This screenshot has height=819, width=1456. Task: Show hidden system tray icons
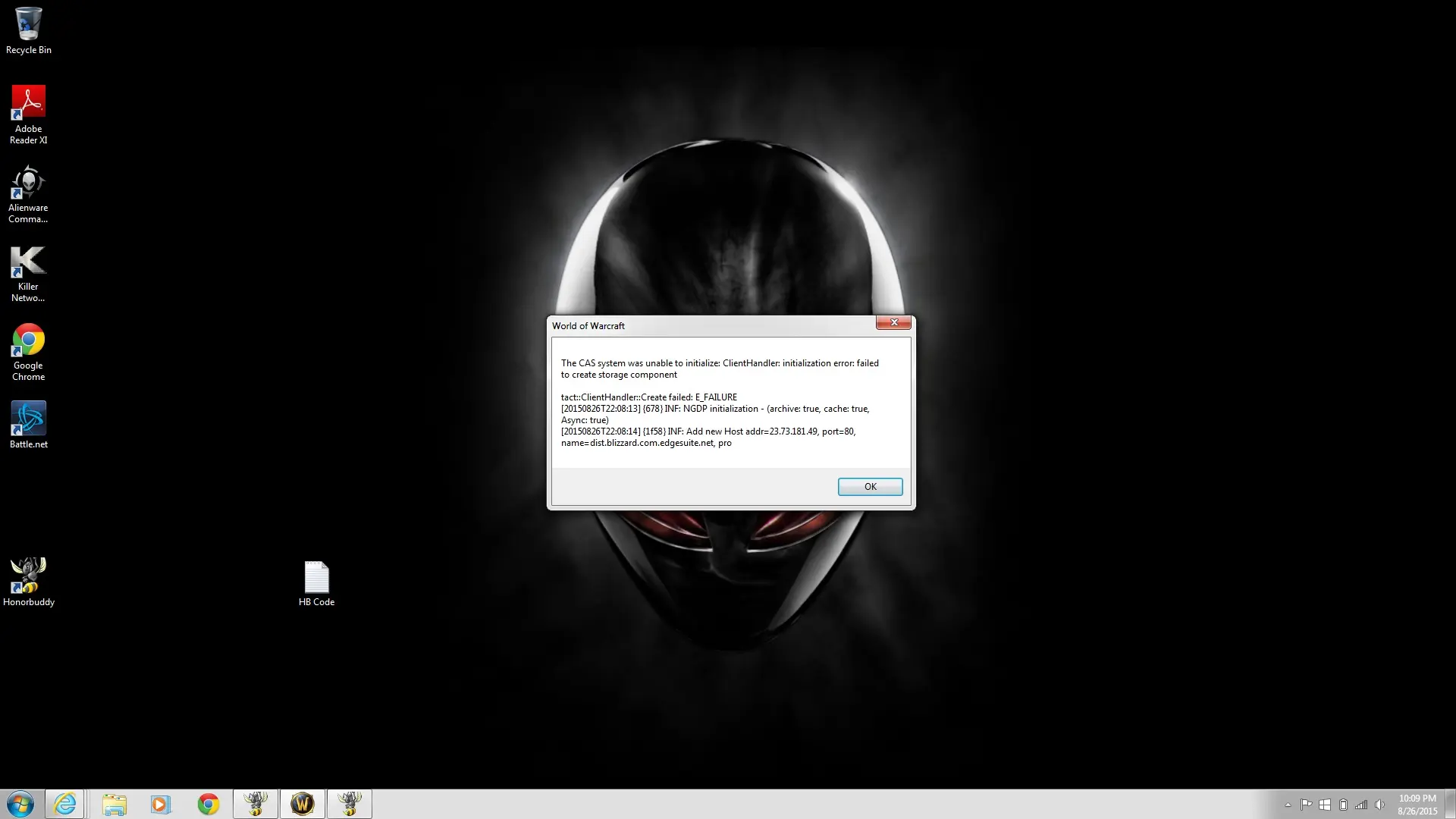[x=1288, y=805]
